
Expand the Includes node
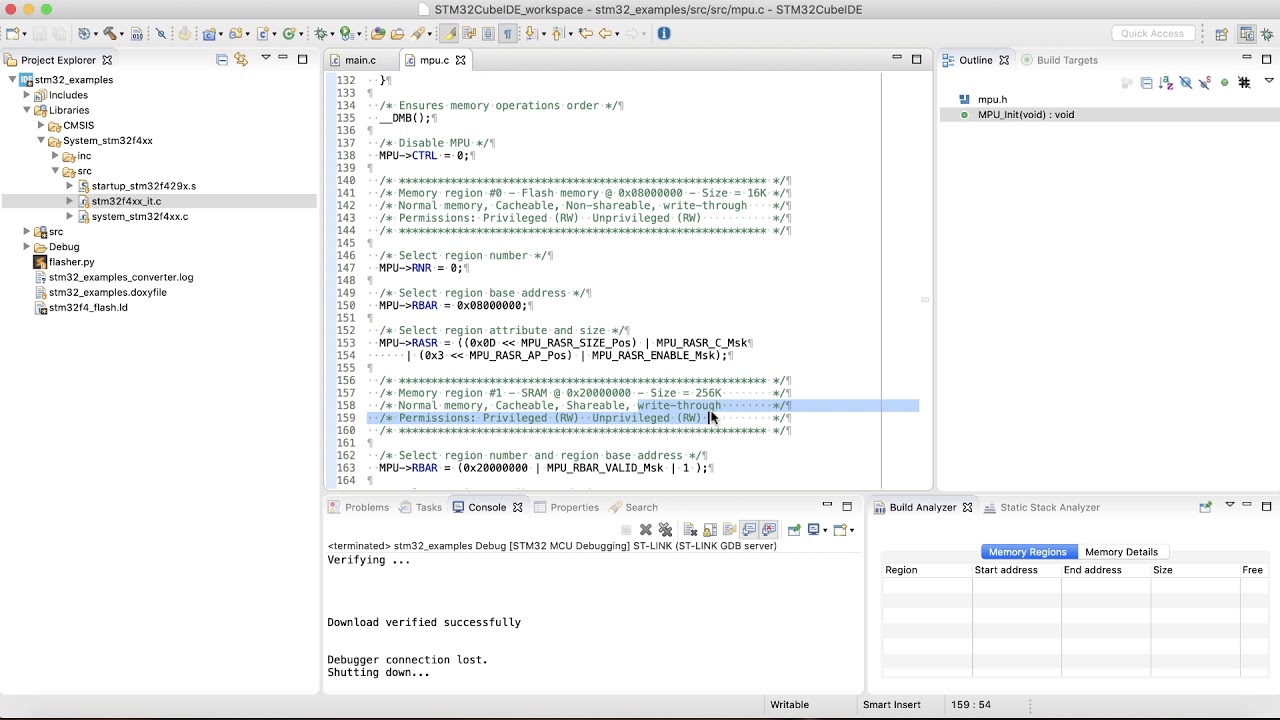click(27, 95)
